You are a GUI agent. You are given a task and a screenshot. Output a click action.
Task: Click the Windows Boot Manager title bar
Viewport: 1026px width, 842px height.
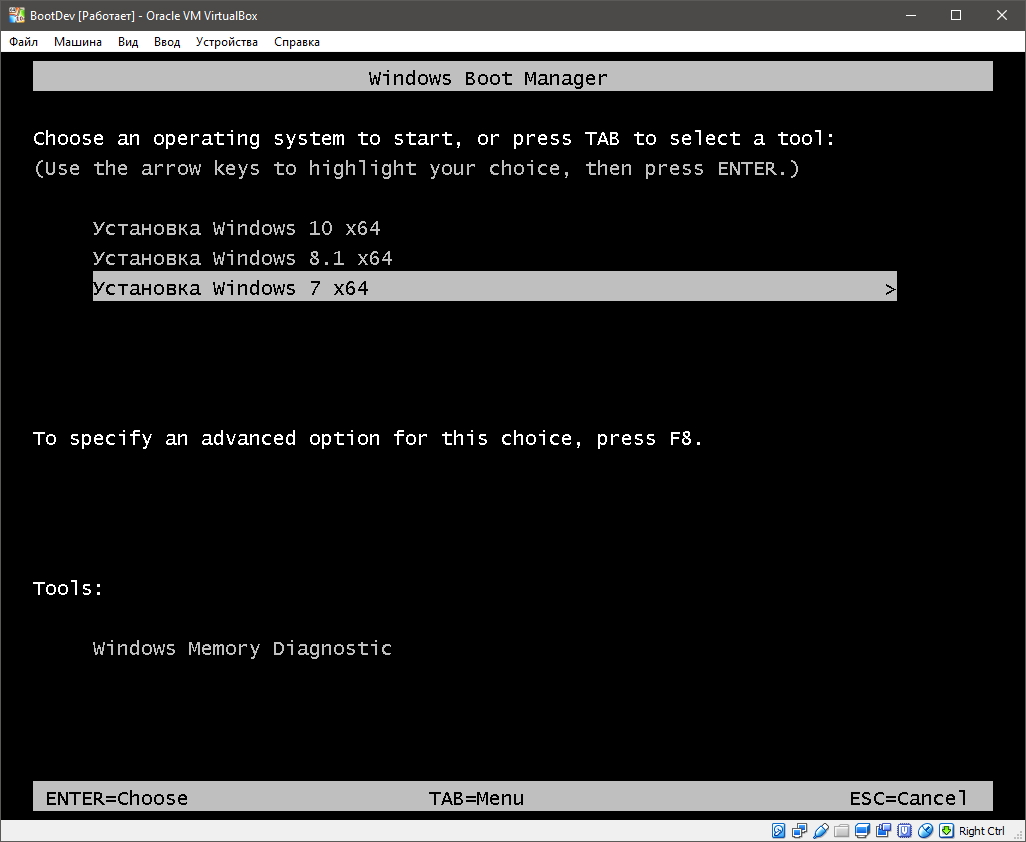513,77
